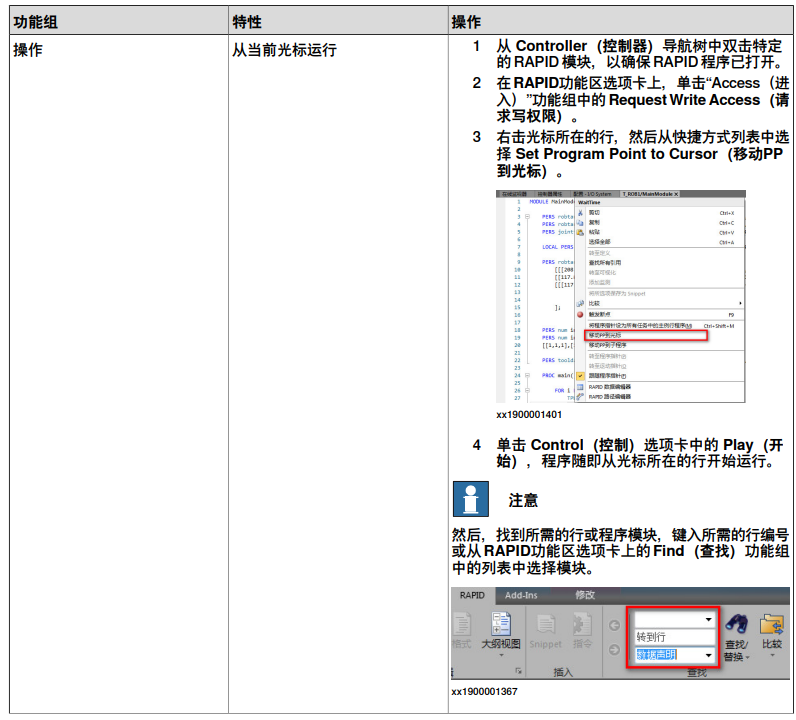Image resolution: width=796 pixels, height=720 pixels.
Task: Open the RAPID path editor icon
Action: coord(580,396)
